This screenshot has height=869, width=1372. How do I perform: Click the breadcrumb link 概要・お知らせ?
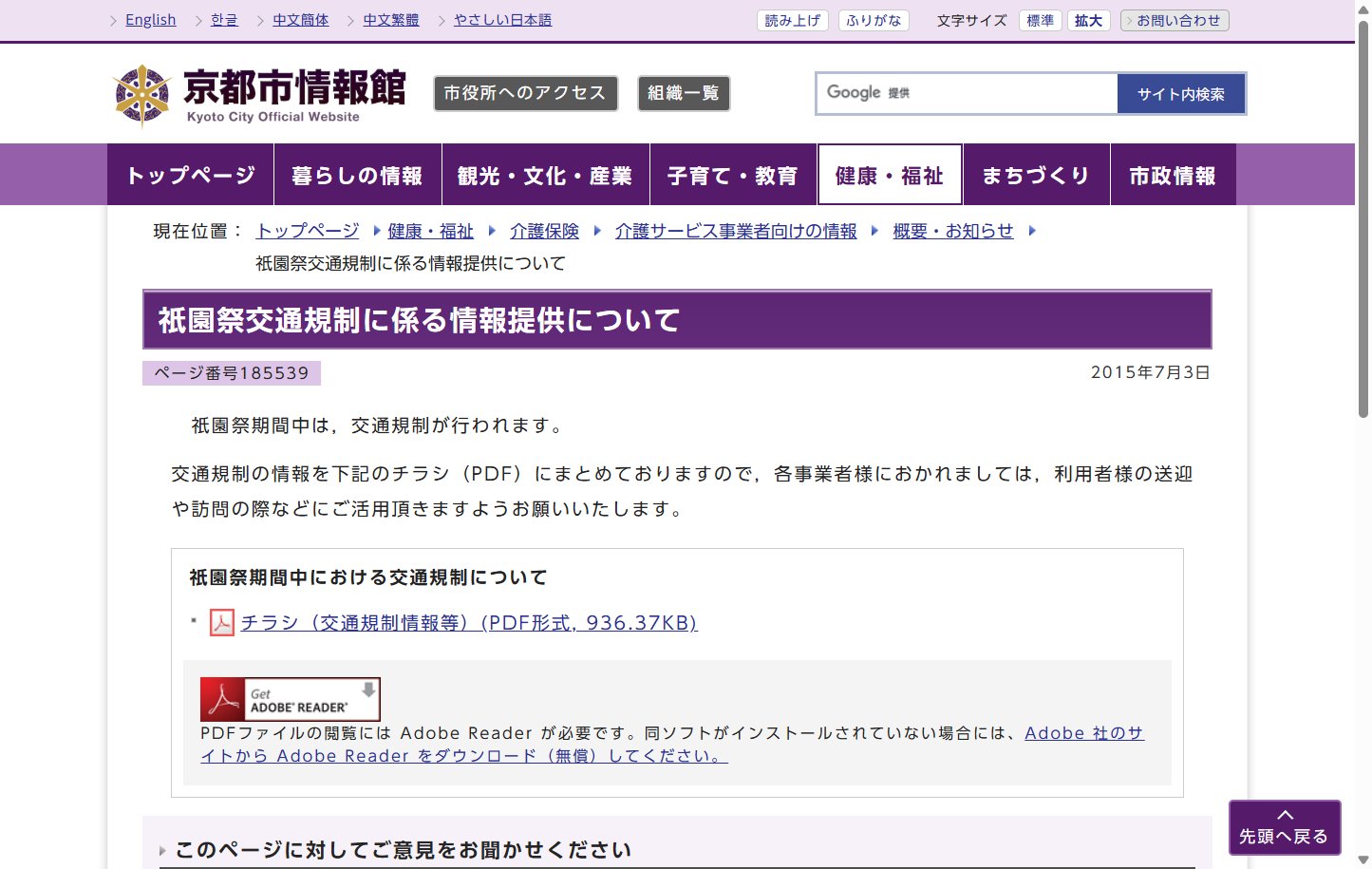(x=953, y=231)
